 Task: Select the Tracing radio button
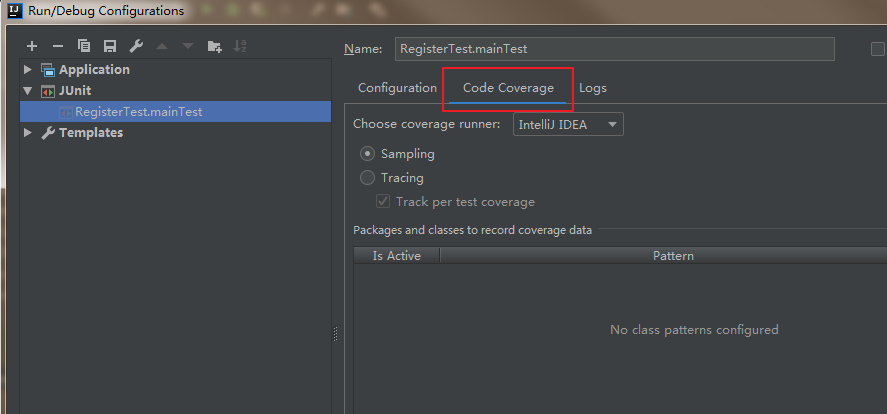pyautogui.click(x=368, y=178)
